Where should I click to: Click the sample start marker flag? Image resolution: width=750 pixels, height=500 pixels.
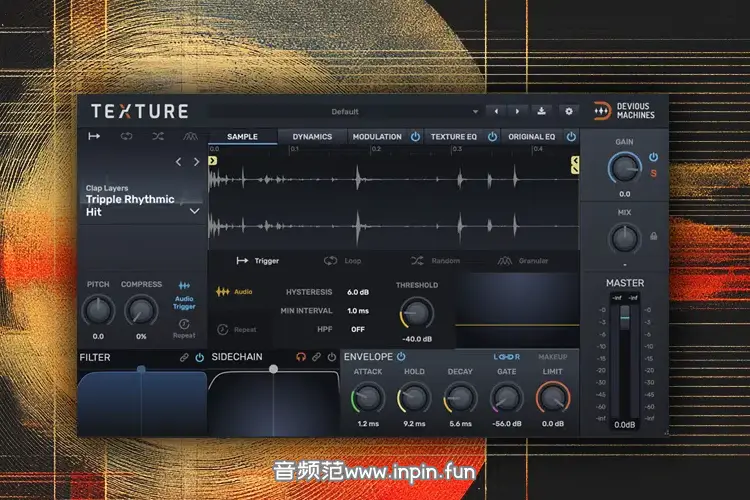coord(213,161)
